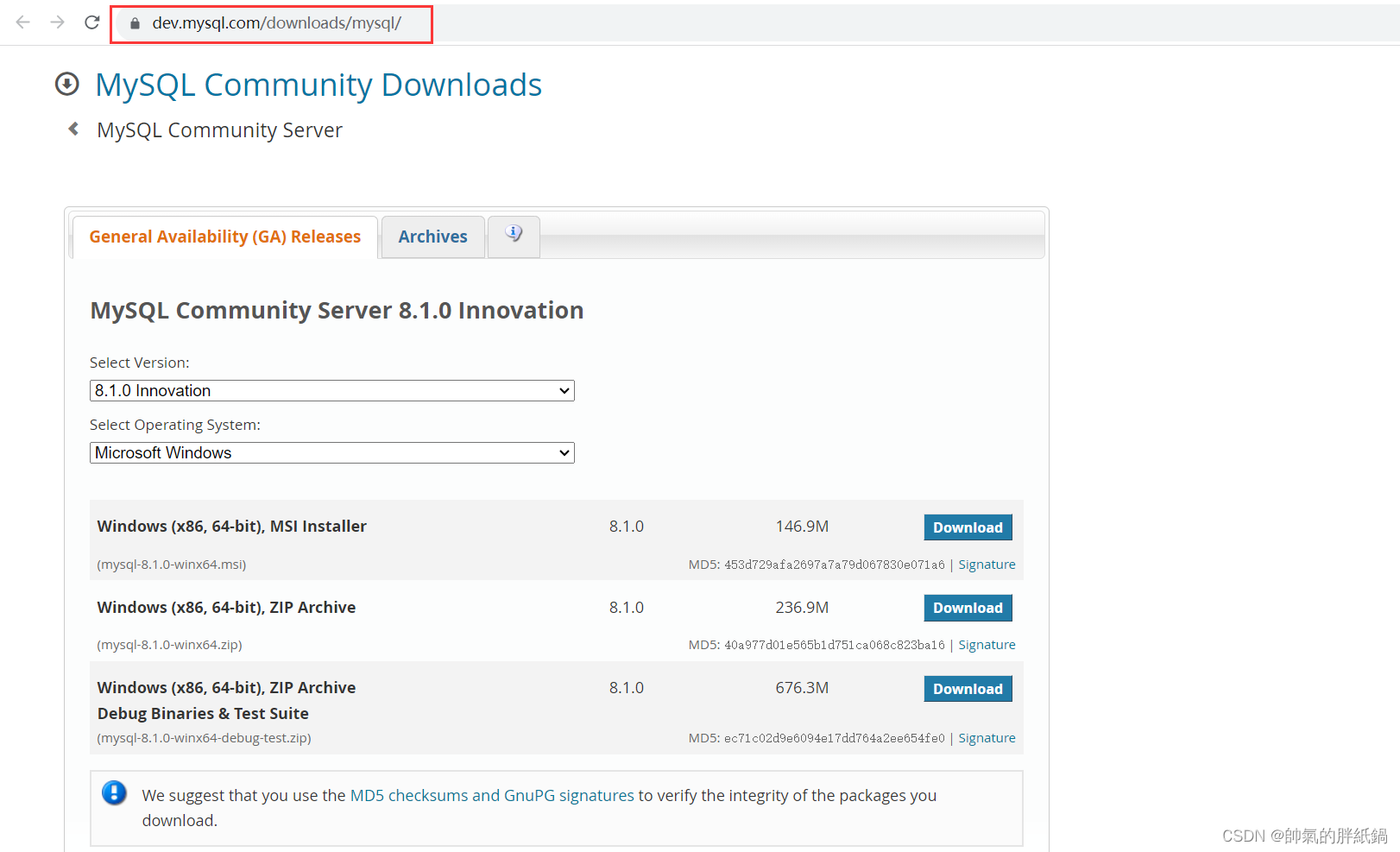Open the Select Operating System dropdown
The width and height of the screenshot is (1400, 852).
[332, 453]
